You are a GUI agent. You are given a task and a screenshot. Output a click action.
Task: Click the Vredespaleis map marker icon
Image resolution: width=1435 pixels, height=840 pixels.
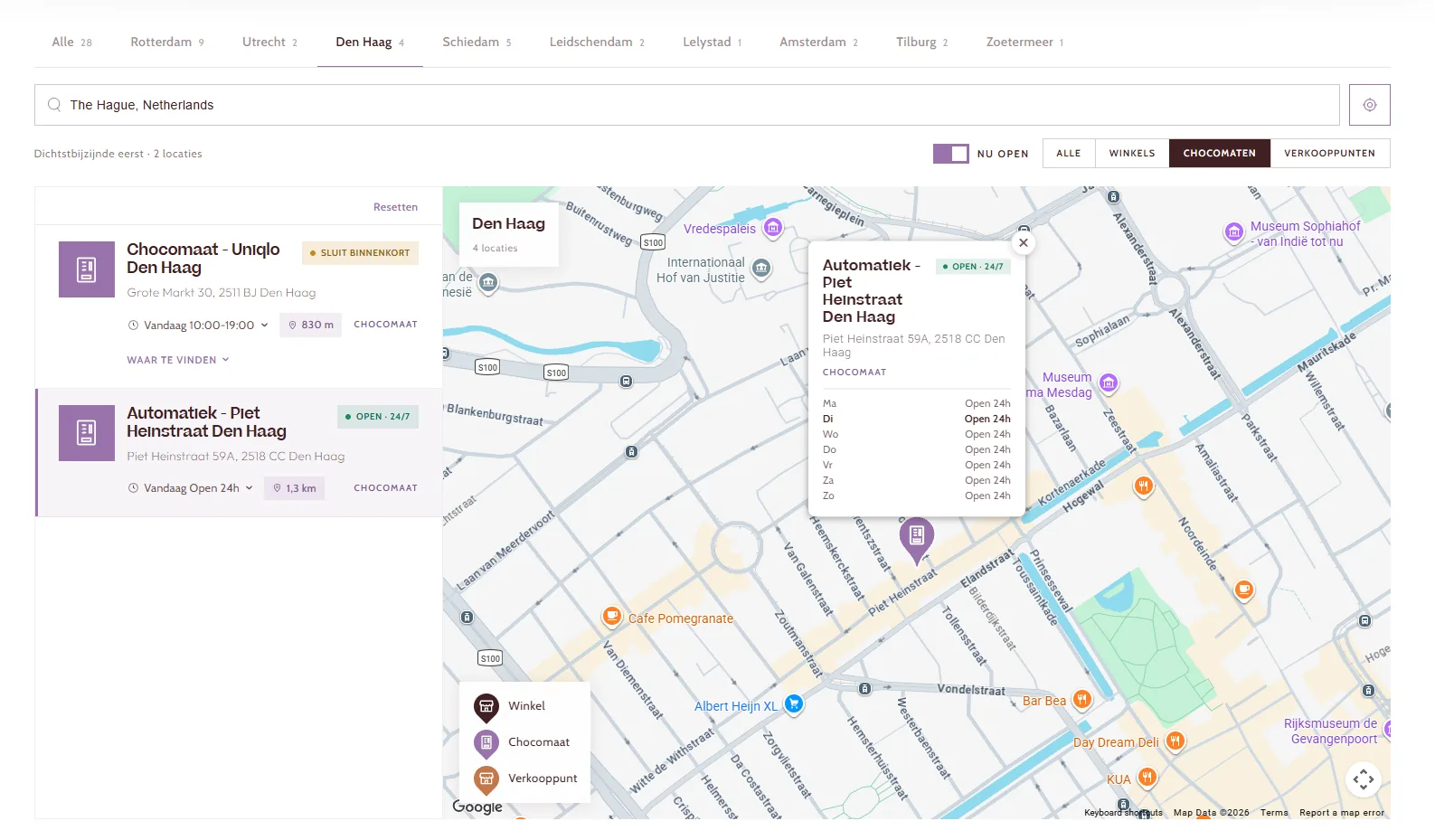(x=772, y=228)
